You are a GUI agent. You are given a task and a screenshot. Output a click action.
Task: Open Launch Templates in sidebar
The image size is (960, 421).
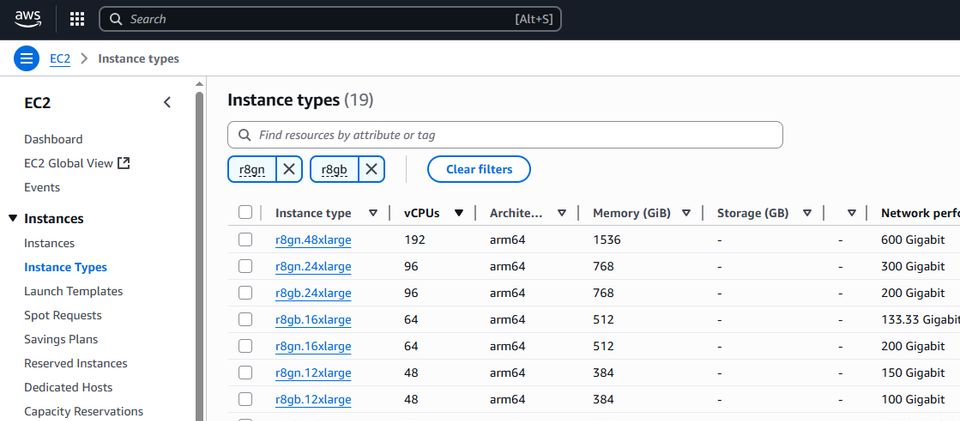[x=73, y=291]
